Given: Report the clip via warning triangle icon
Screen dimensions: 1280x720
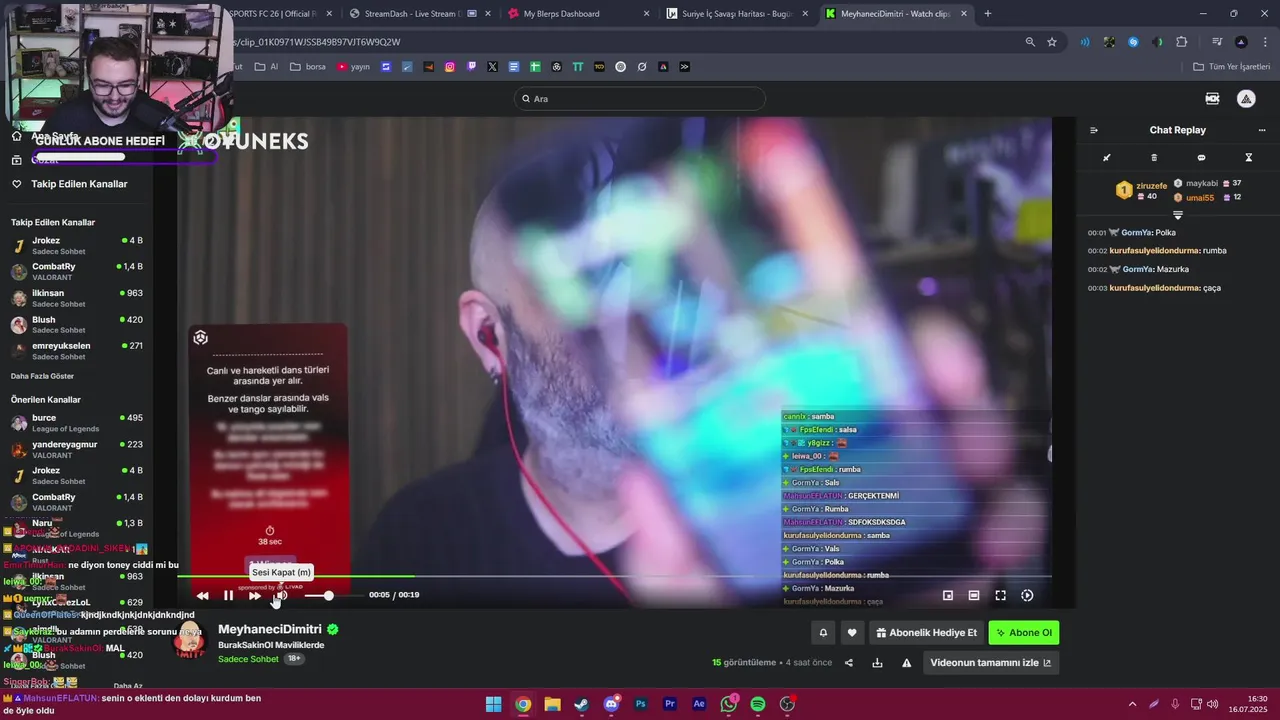Looking at the screenshot, I should pyautogui.click(x=907, y=663).
